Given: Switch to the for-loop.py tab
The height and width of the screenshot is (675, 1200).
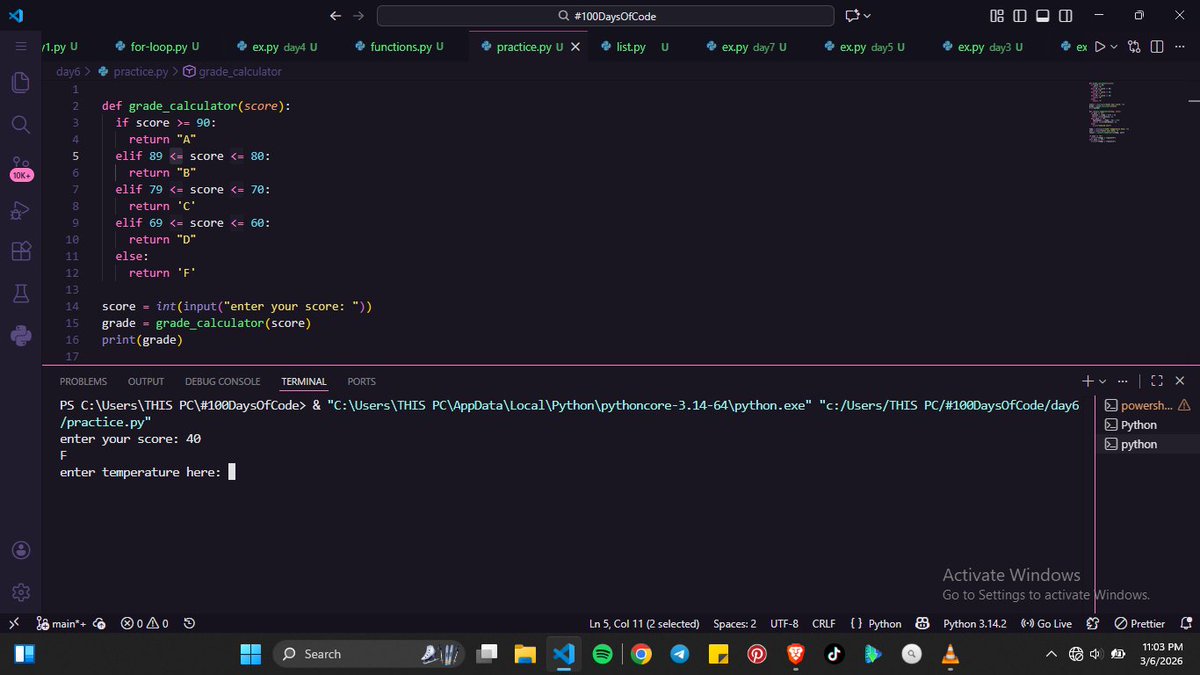Looking at the screenshot, I should pyautogui.click(x=157, y=47).
